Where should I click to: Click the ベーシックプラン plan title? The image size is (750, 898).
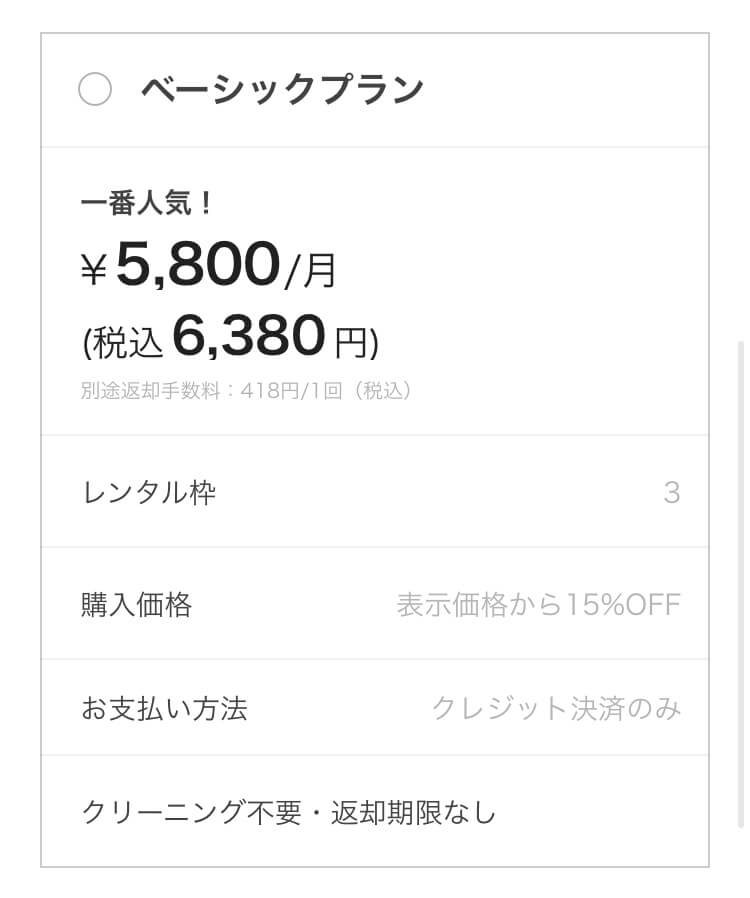coord(282,90)
